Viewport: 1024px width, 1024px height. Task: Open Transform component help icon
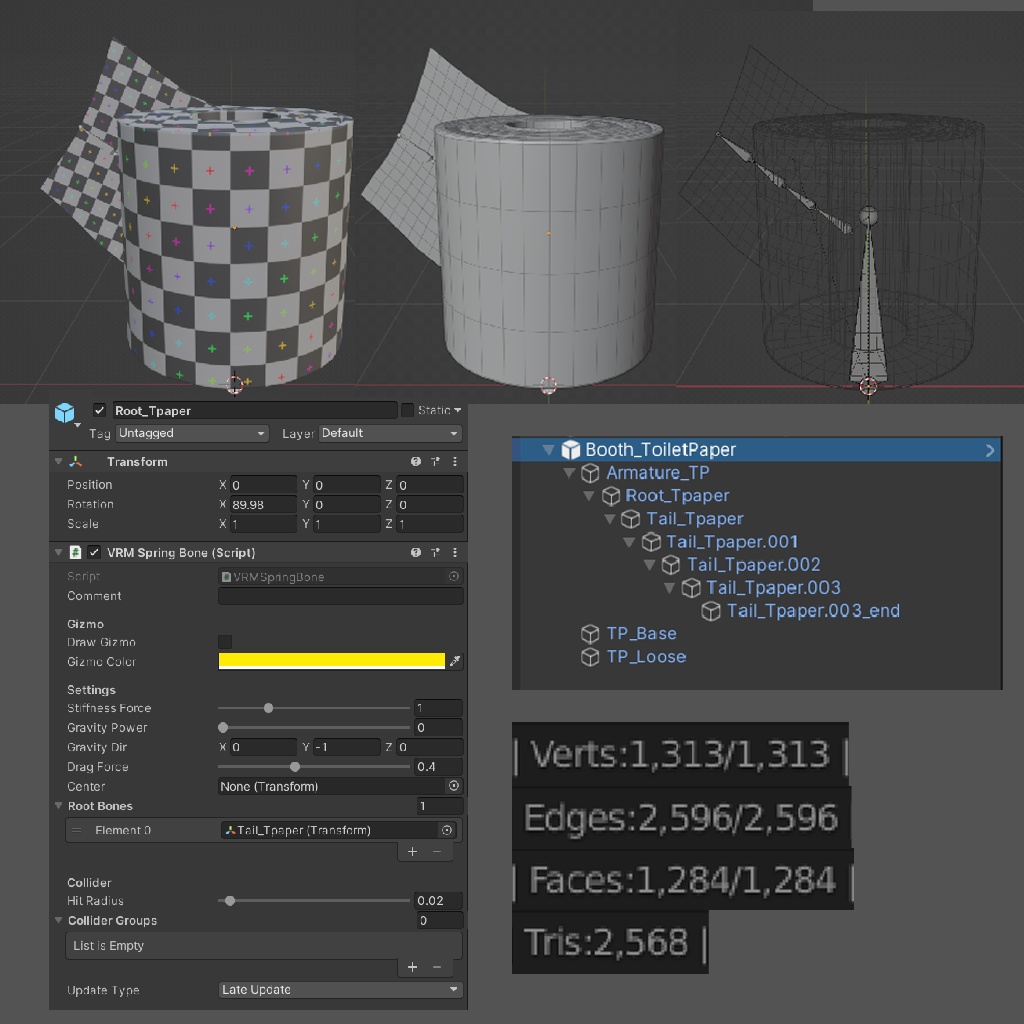[x=415, y=461]
